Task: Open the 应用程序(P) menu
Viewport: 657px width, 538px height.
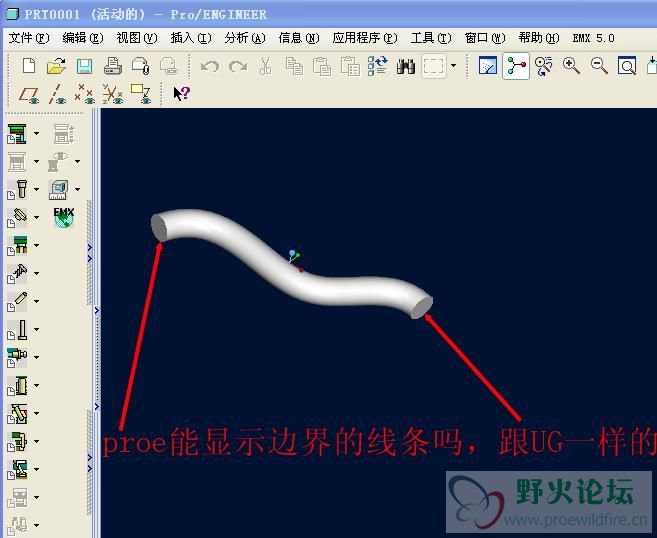Action: coord(365,38)
